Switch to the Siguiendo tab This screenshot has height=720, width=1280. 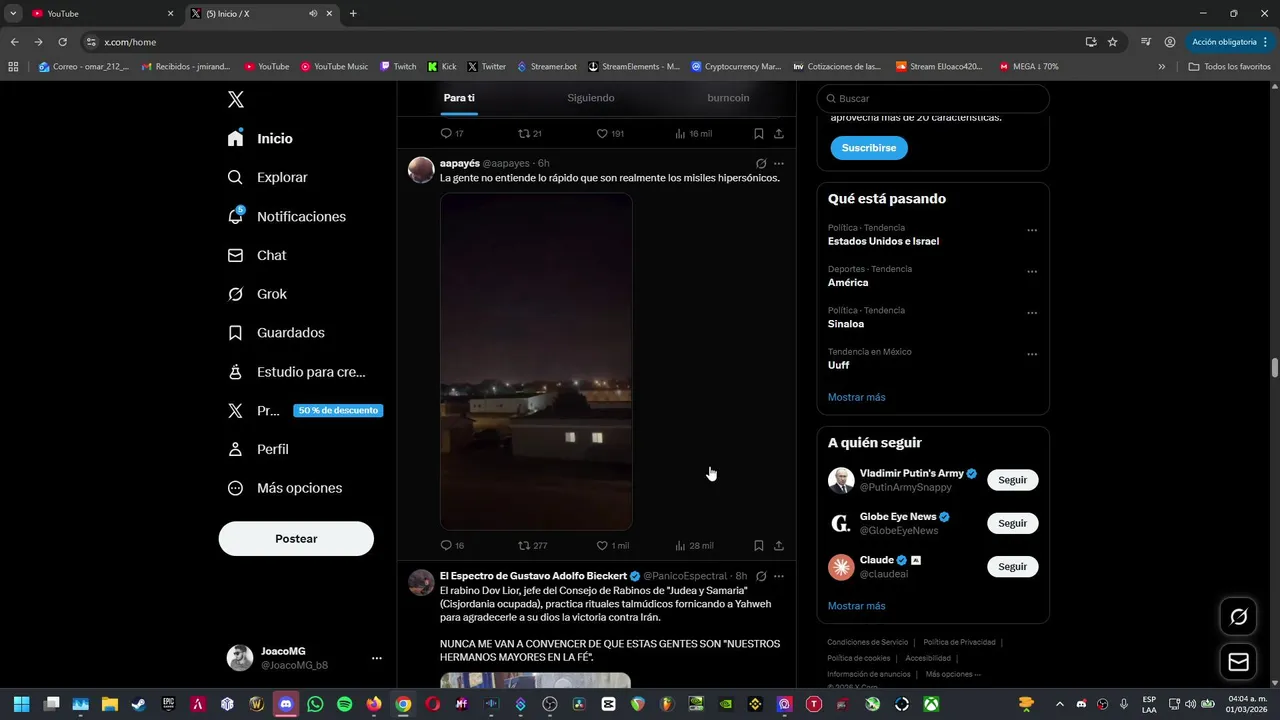591,98
